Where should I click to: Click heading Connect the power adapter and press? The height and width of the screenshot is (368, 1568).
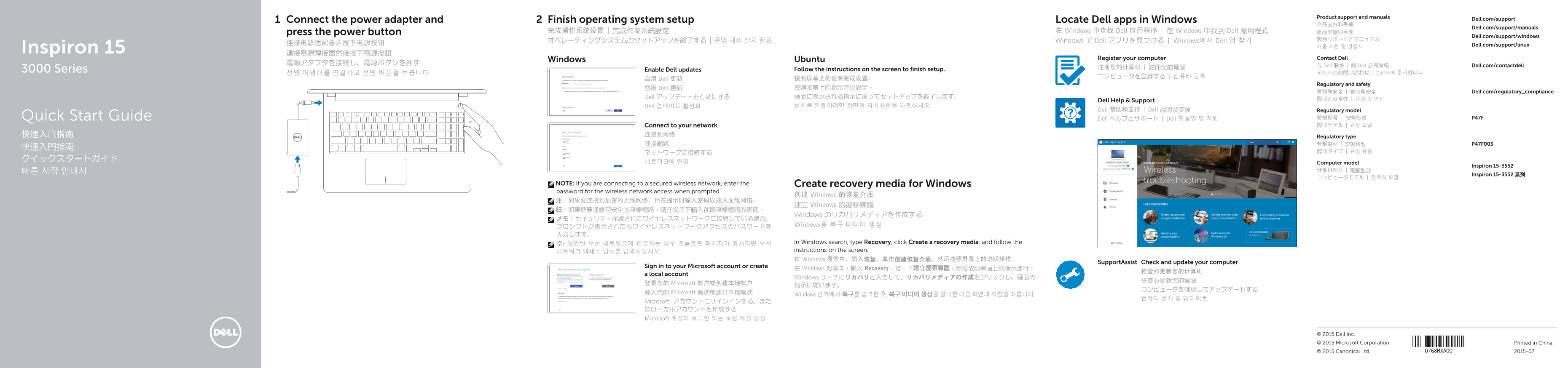tap(365, 25)
